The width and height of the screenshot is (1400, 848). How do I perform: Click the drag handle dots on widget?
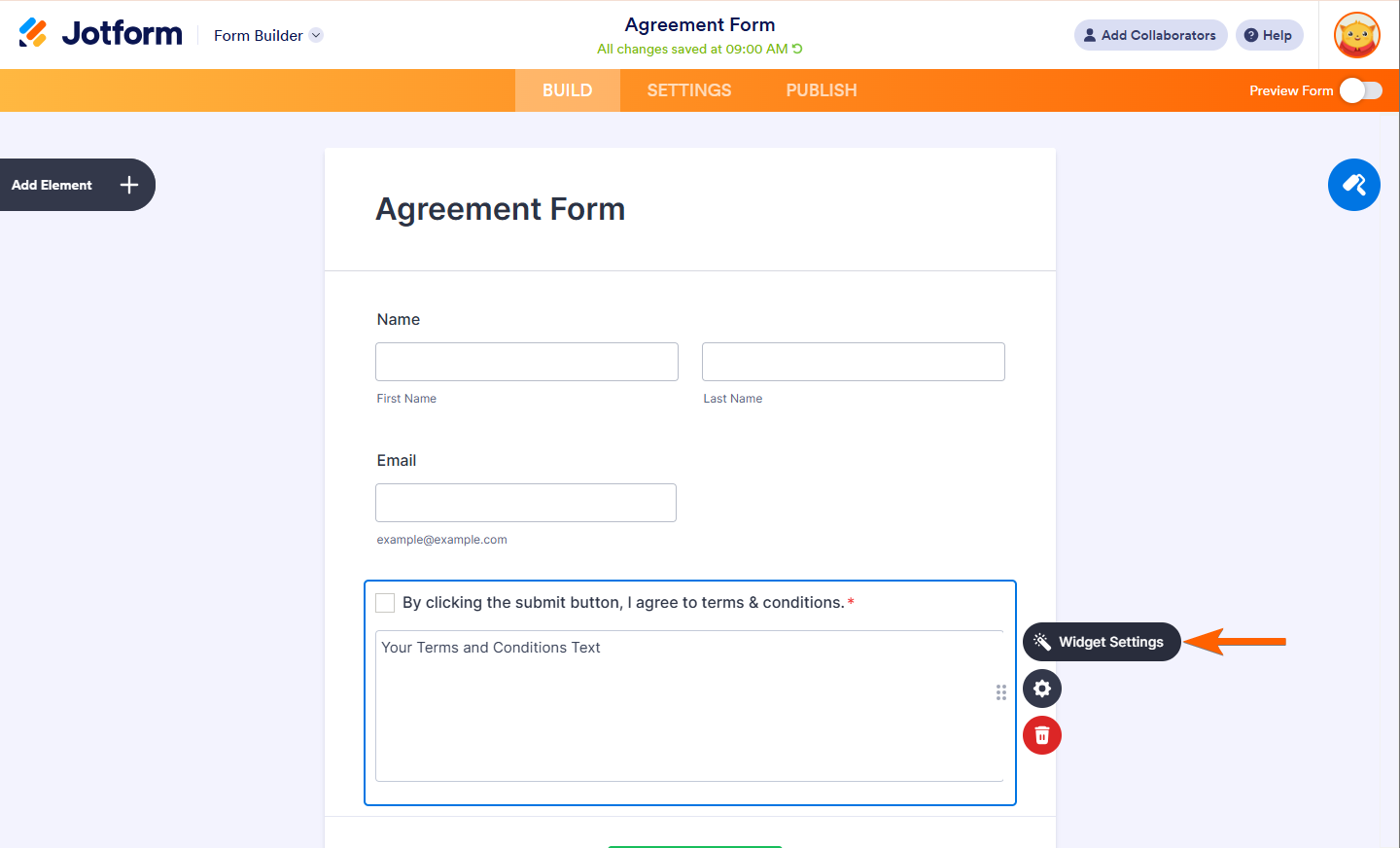pos(1000,692)
